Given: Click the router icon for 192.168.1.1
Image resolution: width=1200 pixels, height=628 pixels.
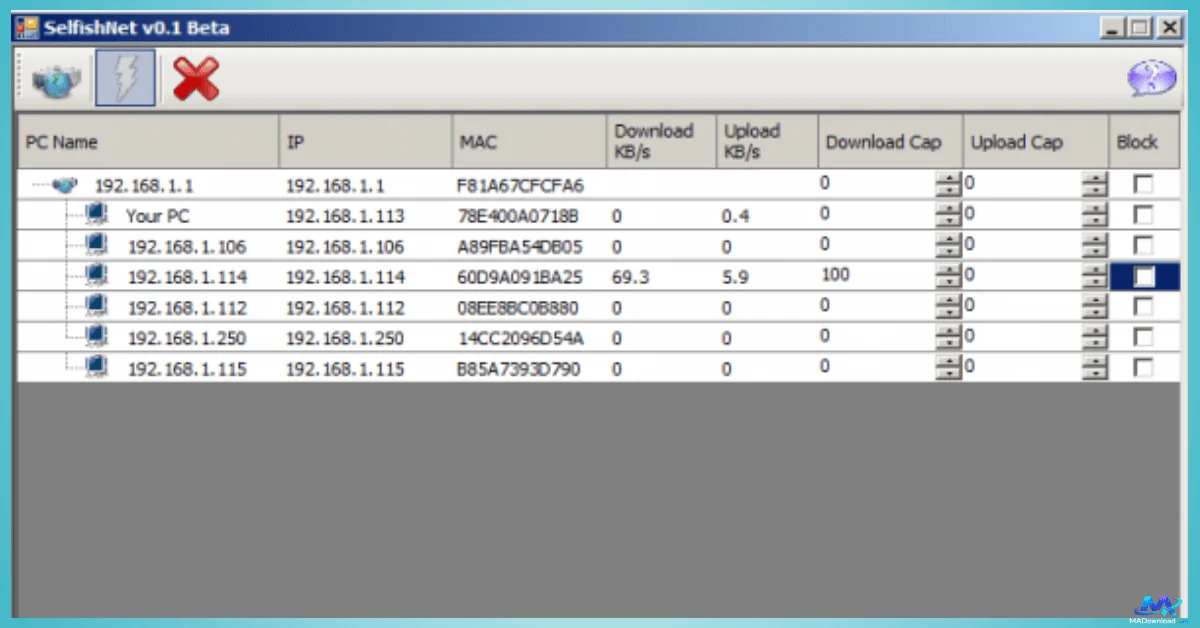Looking at the screenshot, I should [65, 185].
